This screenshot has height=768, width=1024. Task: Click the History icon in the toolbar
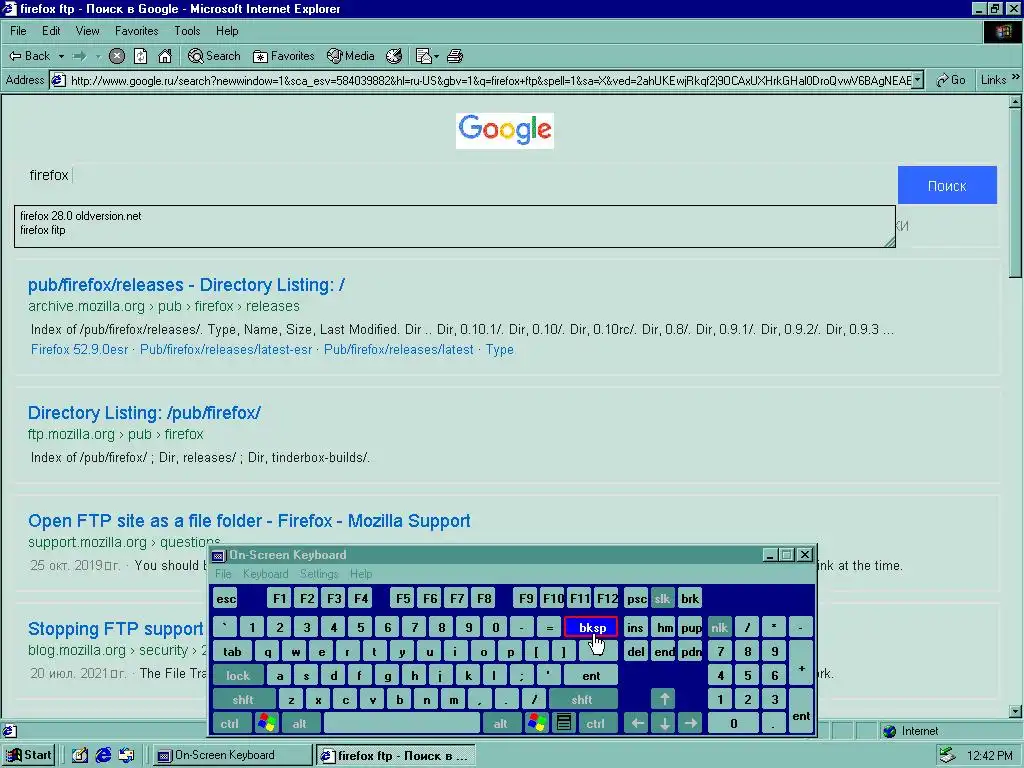tap(394, 56)
